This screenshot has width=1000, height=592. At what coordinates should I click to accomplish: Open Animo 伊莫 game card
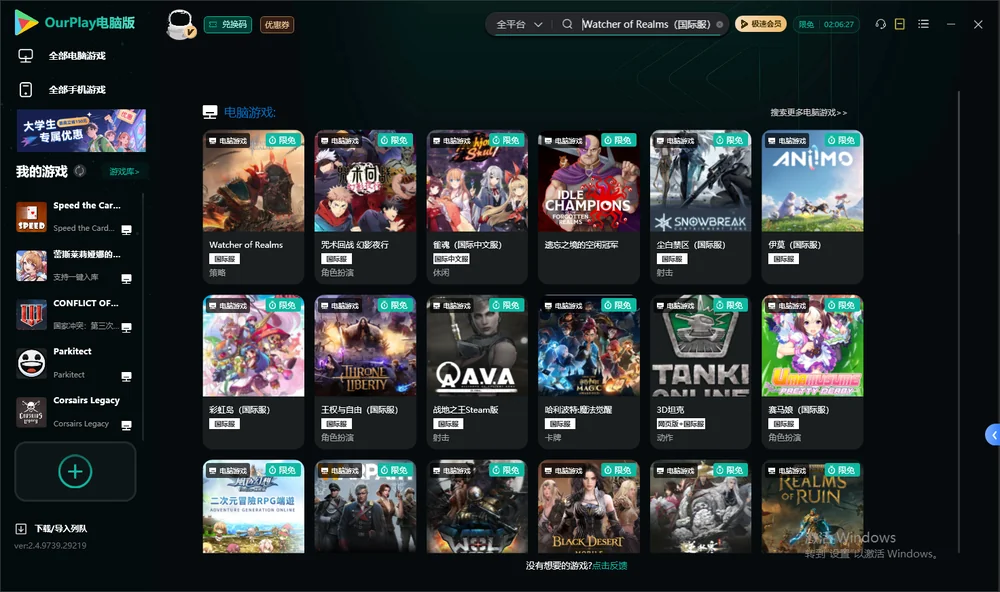(x=812, y=207)
